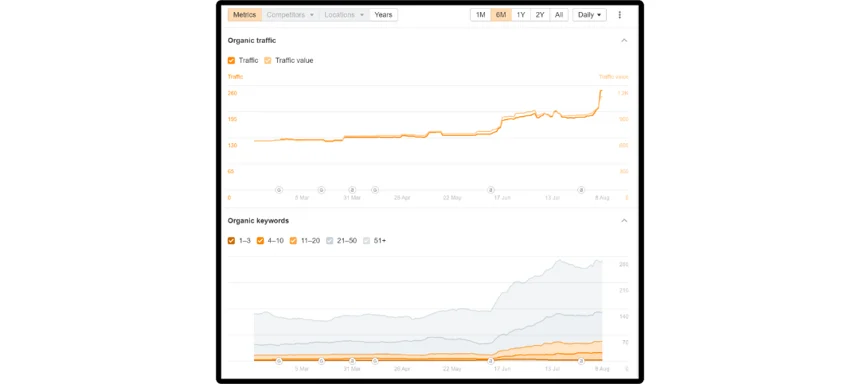Click the G marker before 5 Mar in Organic keywords chart

click(x=279, y=361)
